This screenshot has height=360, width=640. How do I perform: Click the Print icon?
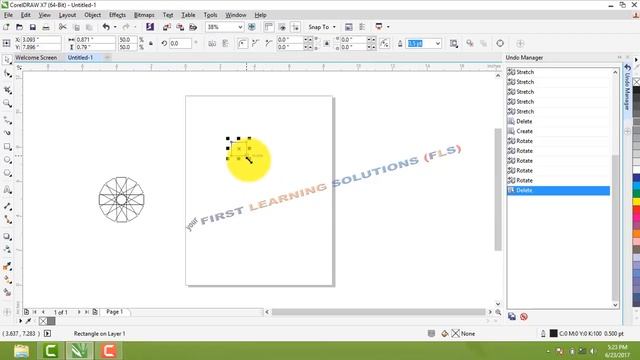click(46, 27)
